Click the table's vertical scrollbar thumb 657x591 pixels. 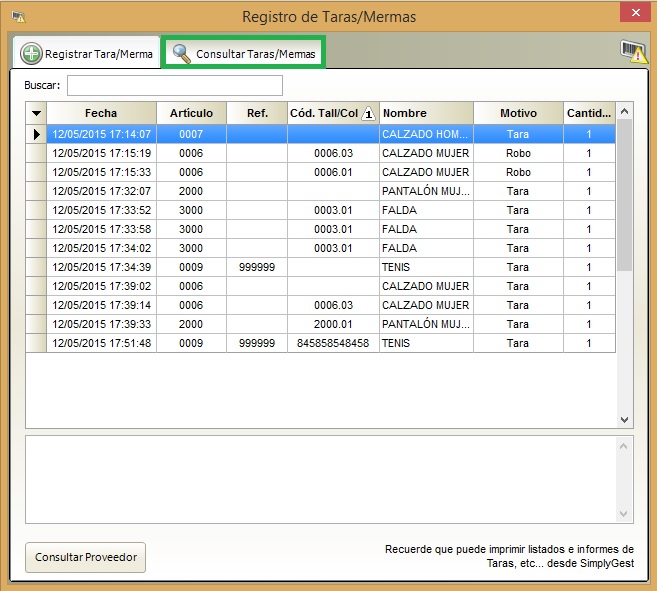click(624, 195)
